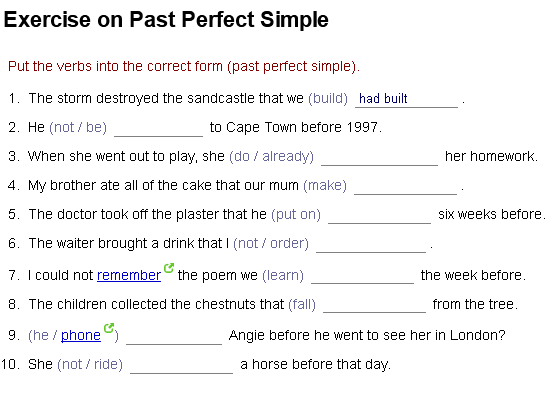
Task: Click the (not / ride) verb hint
Action: click(90, 365)
